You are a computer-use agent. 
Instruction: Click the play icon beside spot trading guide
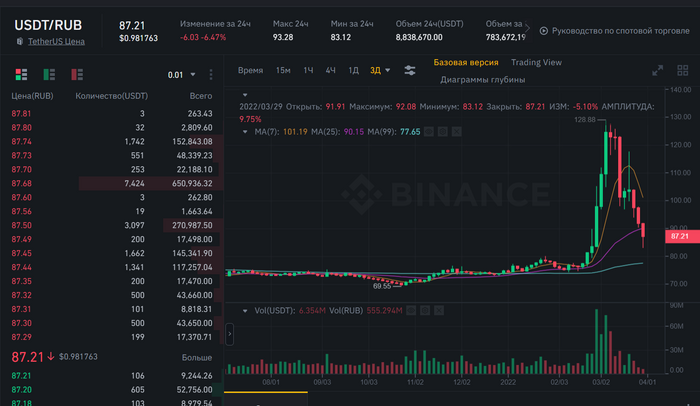click(x=543, y=32)
